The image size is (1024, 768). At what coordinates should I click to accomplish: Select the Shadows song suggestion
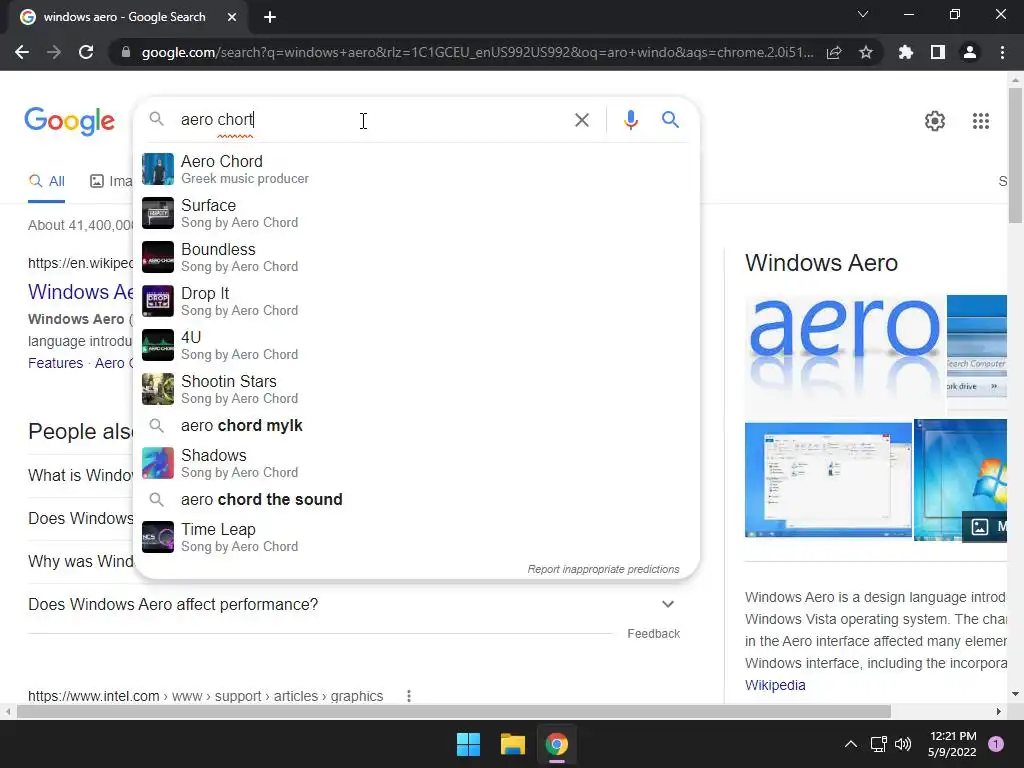[x=417, y=463]
